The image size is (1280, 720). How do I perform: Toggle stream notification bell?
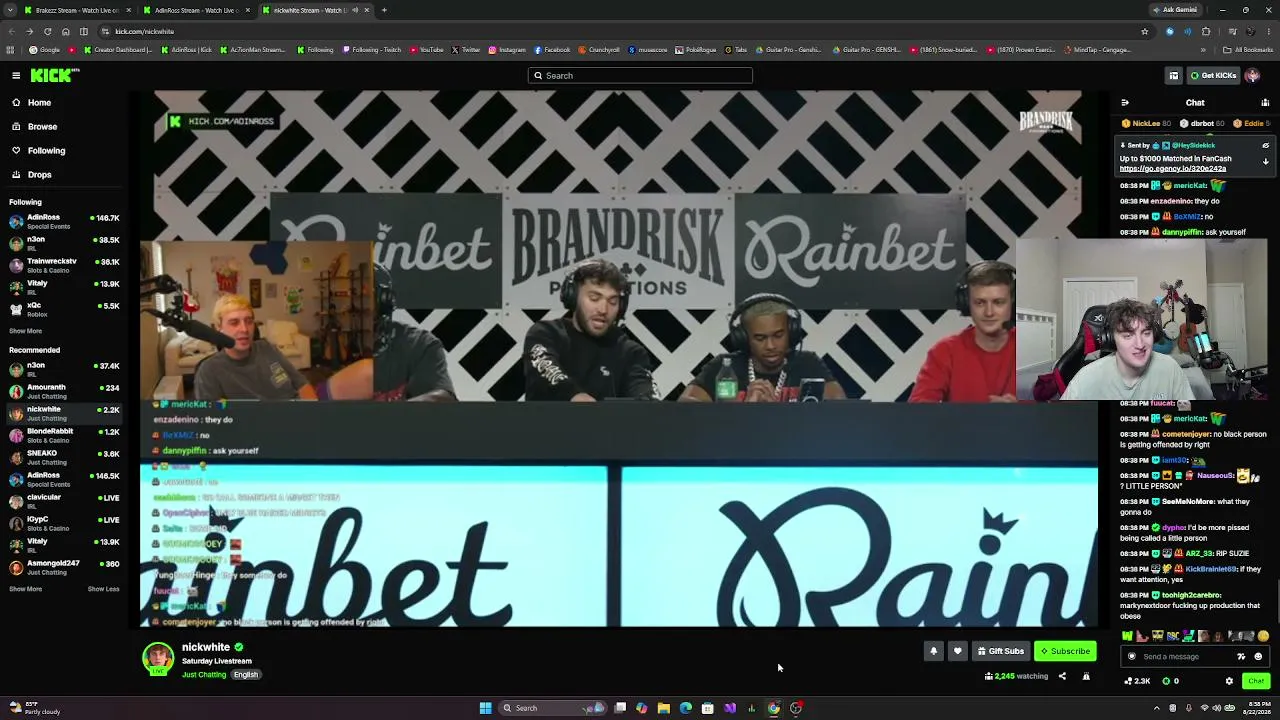(x=933, y=651)
